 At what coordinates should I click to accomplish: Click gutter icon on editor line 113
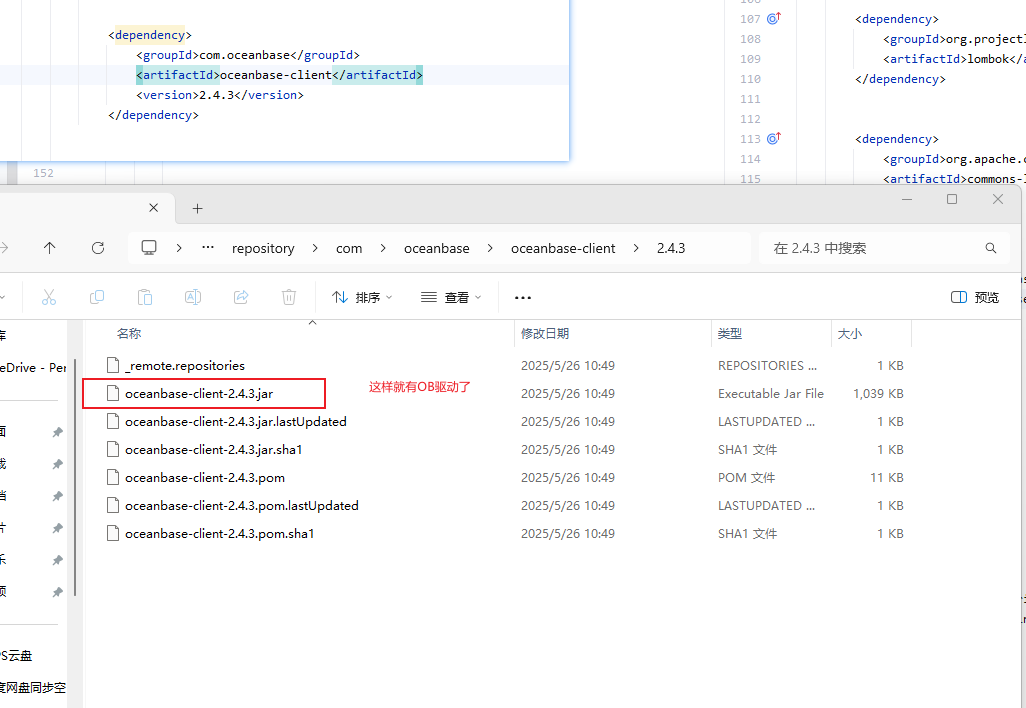pyautogui.click(x=773, y=138)
